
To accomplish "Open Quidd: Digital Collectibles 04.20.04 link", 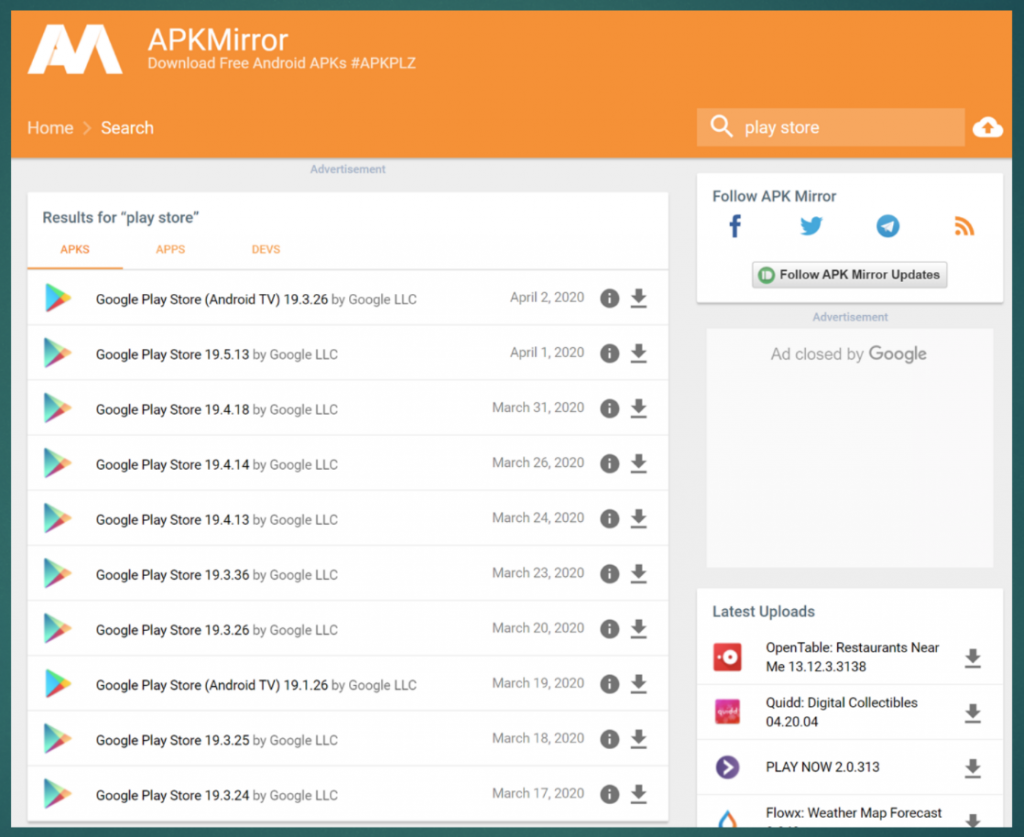I will pos(841,712).
